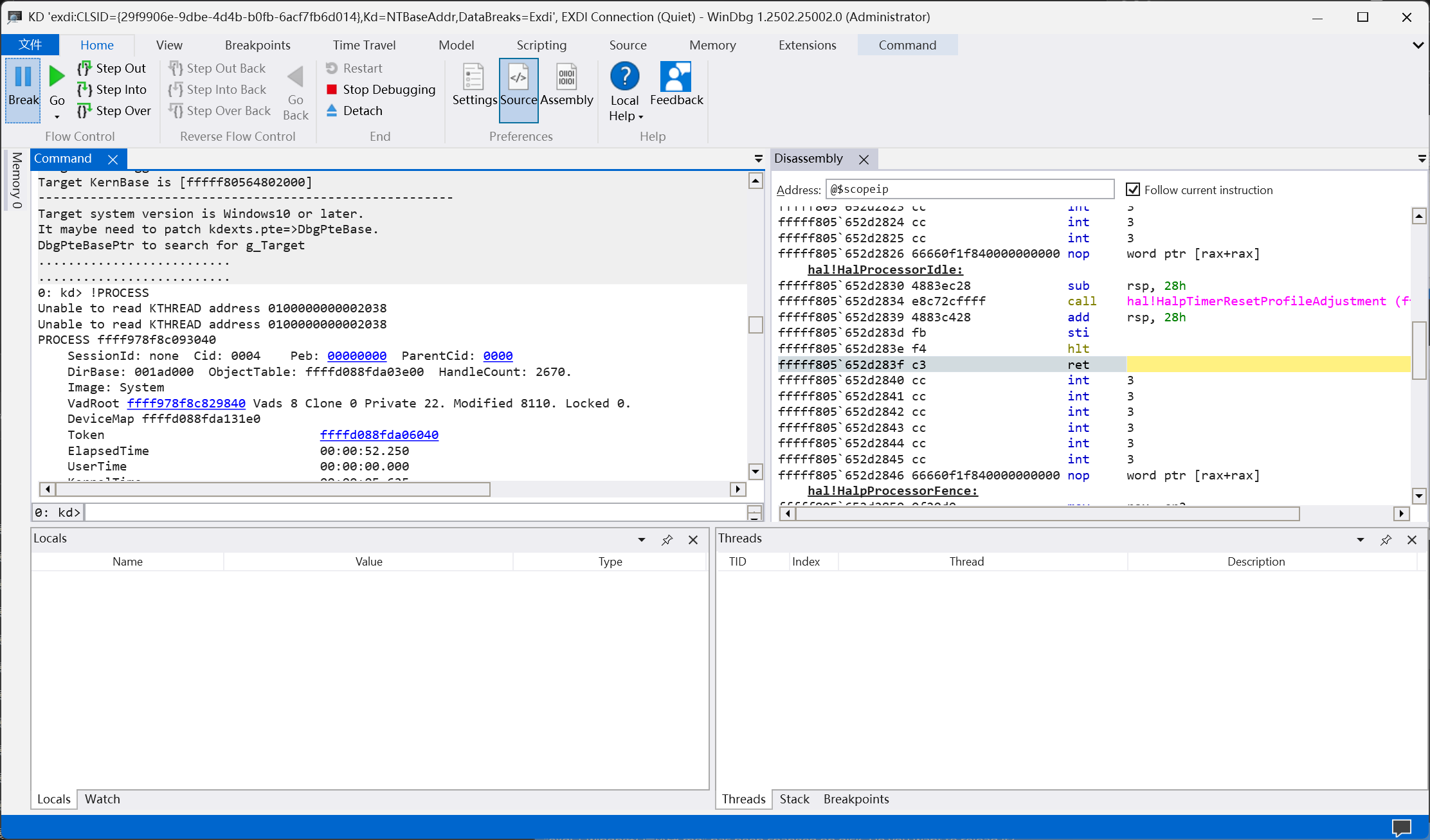Image resolution: width=1430 pixels, height=840 pixels.
Task: Toggle Follow current instruction checkbox
Action: (1133, 190)
